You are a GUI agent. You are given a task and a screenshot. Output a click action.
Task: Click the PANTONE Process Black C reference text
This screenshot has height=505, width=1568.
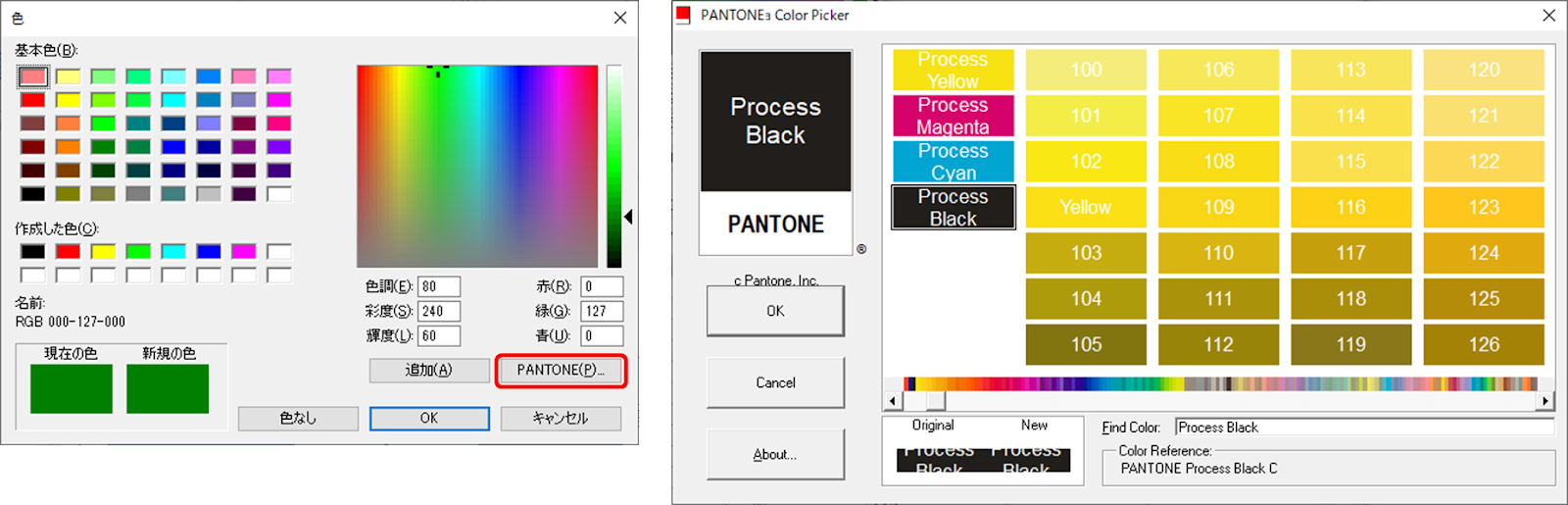[1199, 469]
